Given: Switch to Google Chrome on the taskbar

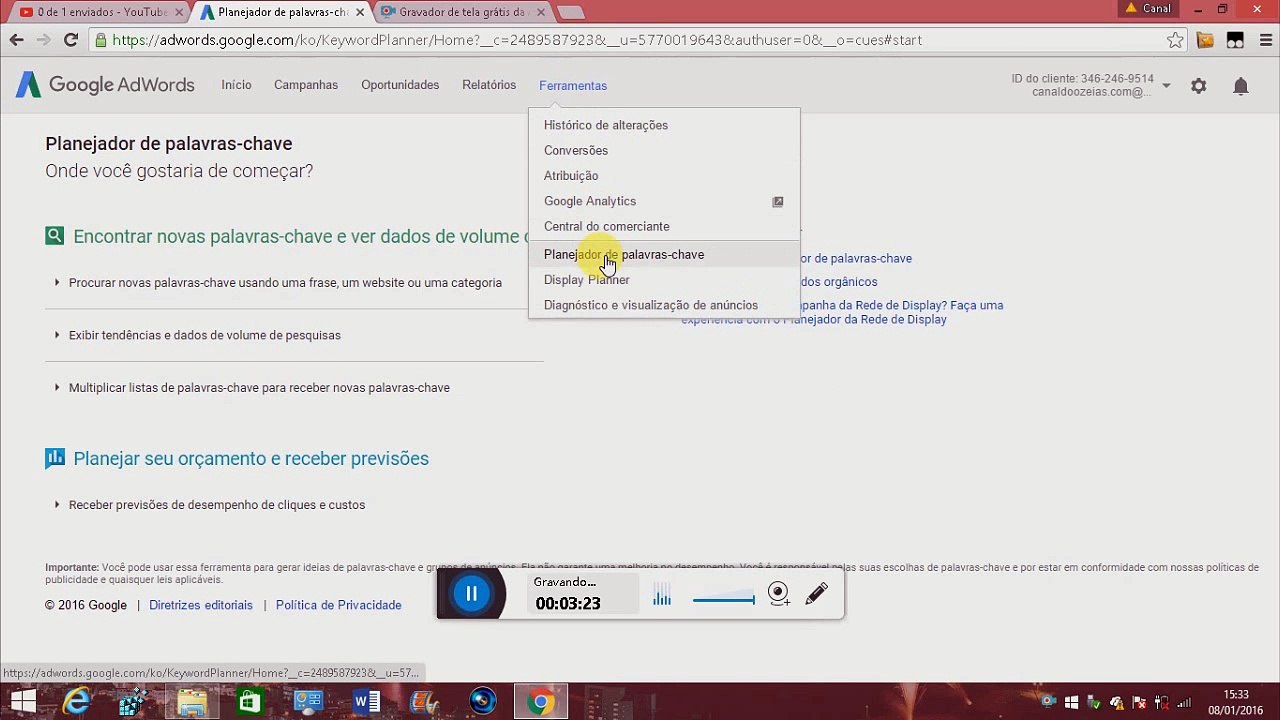Looking at the screenshot, I should pyautogui.click(x=540, y=702).
